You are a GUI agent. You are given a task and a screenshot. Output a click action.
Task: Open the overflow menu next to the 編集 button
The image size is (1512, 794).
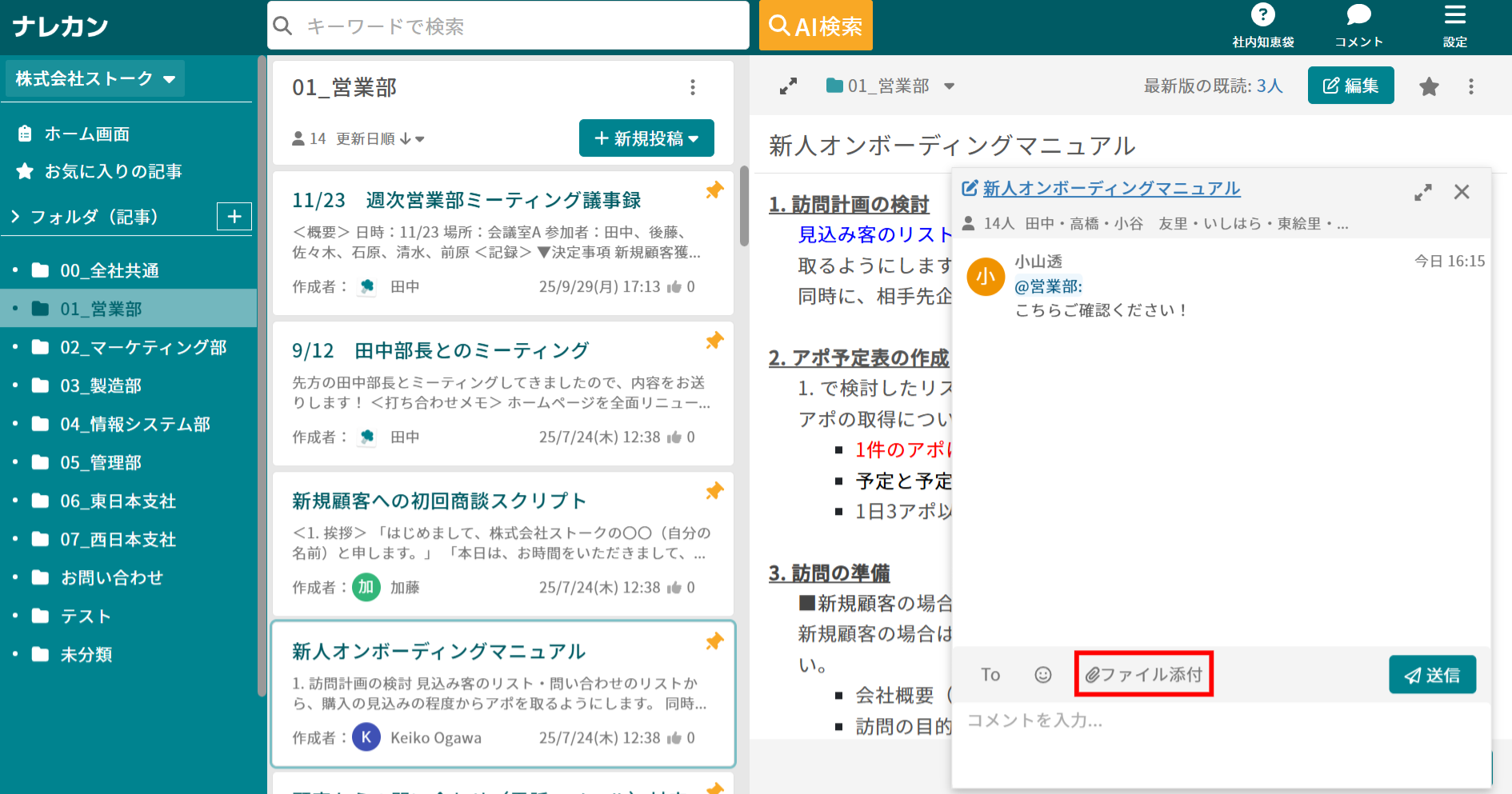tap(1471, 86)
